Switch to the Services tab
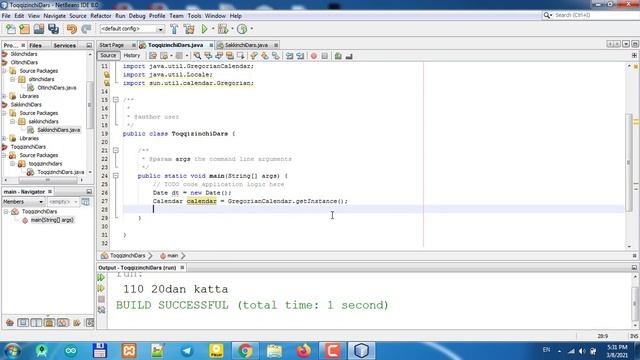640x360 pixels. pyautogui.click(x=65, y=45)
